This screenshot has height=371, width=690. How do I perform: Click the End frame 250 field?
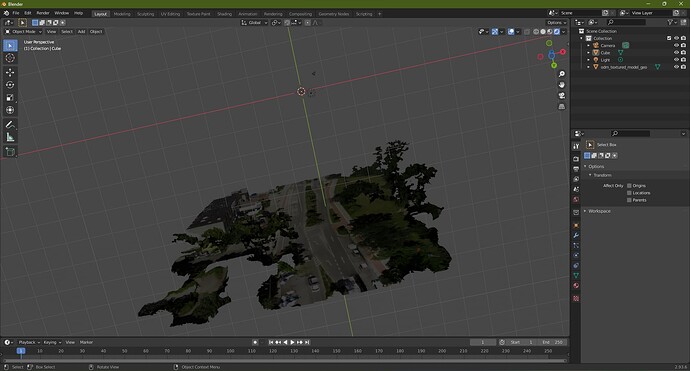pyautogui.click(x=553, y=342)
